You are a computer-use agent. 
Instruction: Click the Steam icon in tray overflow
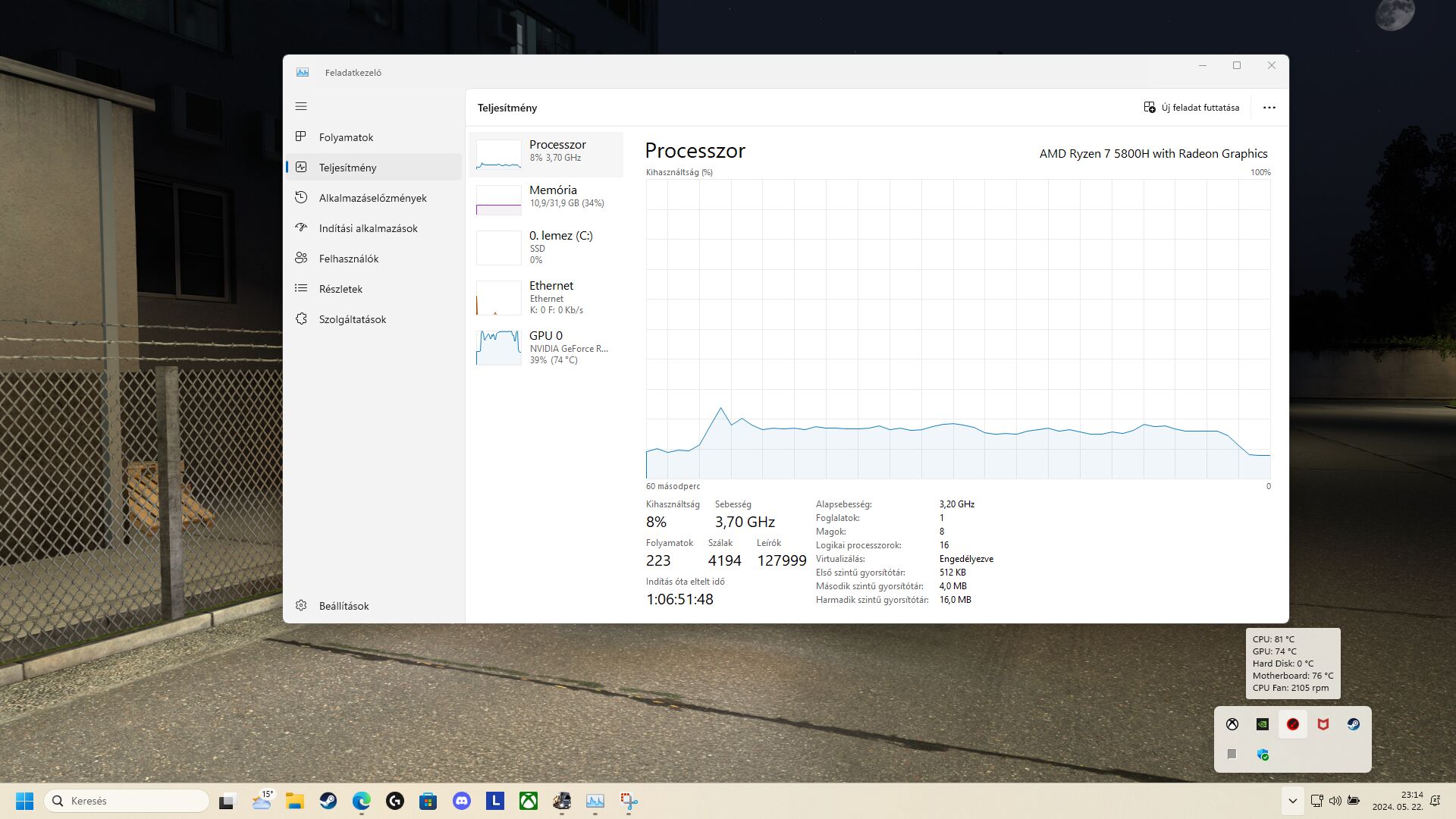[x=1353, y=724]
